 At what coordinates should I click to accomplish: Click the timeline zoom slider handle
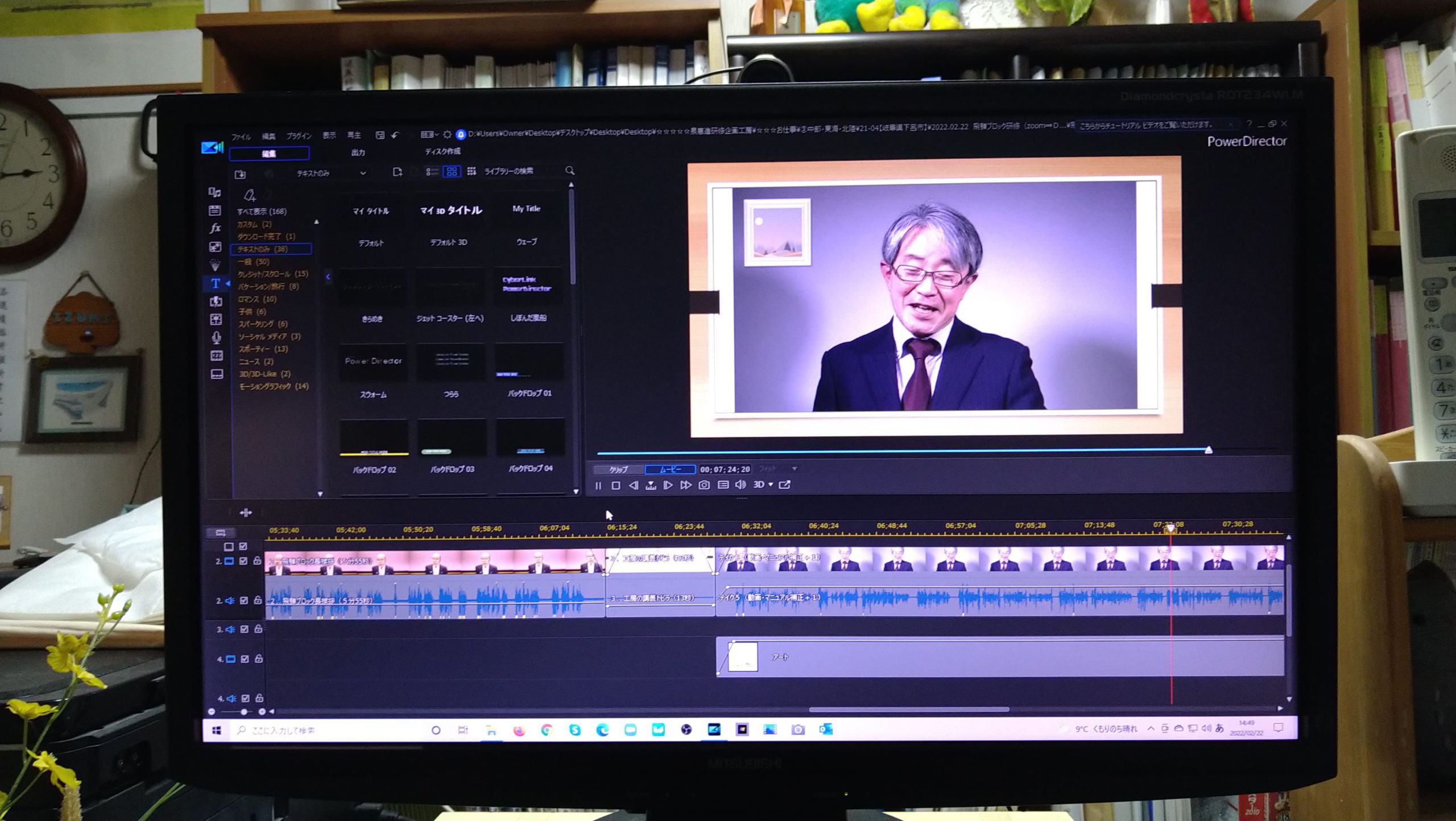point(244,712)
